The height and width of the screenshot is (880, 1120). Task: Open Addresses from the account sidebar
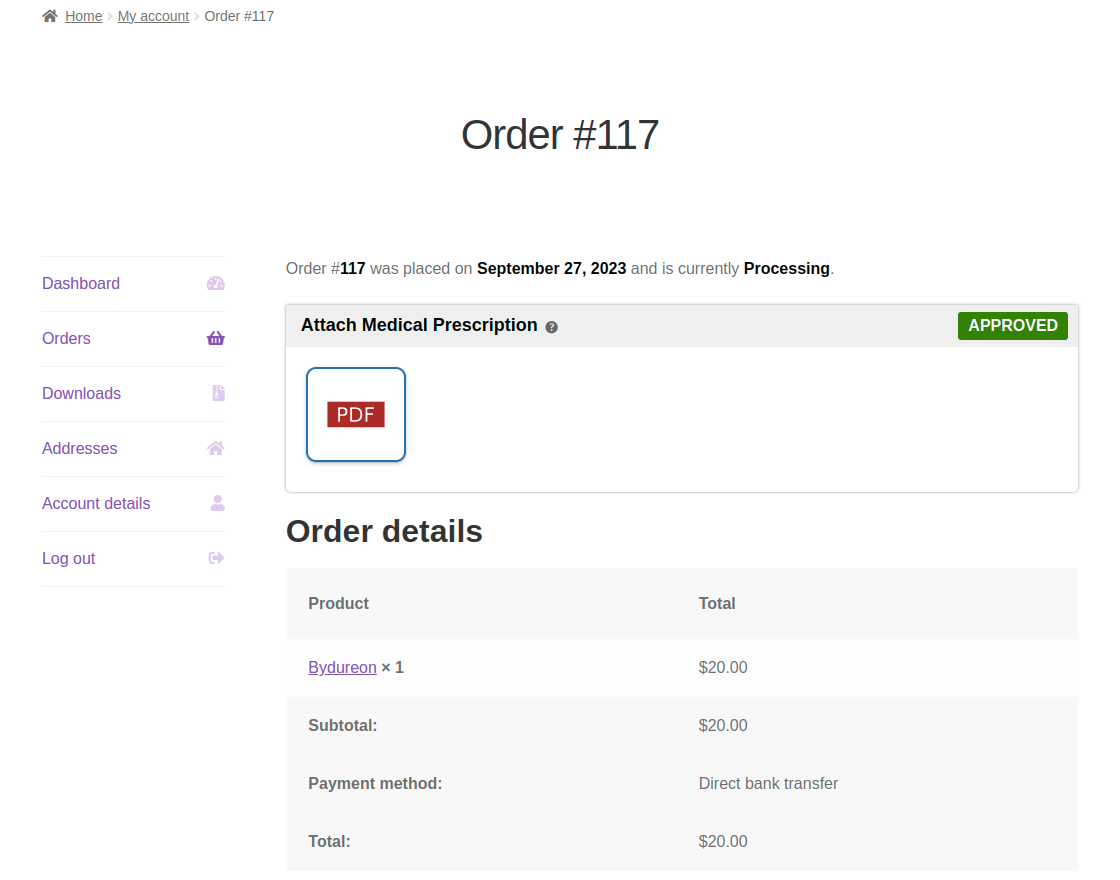coord(79,448)
